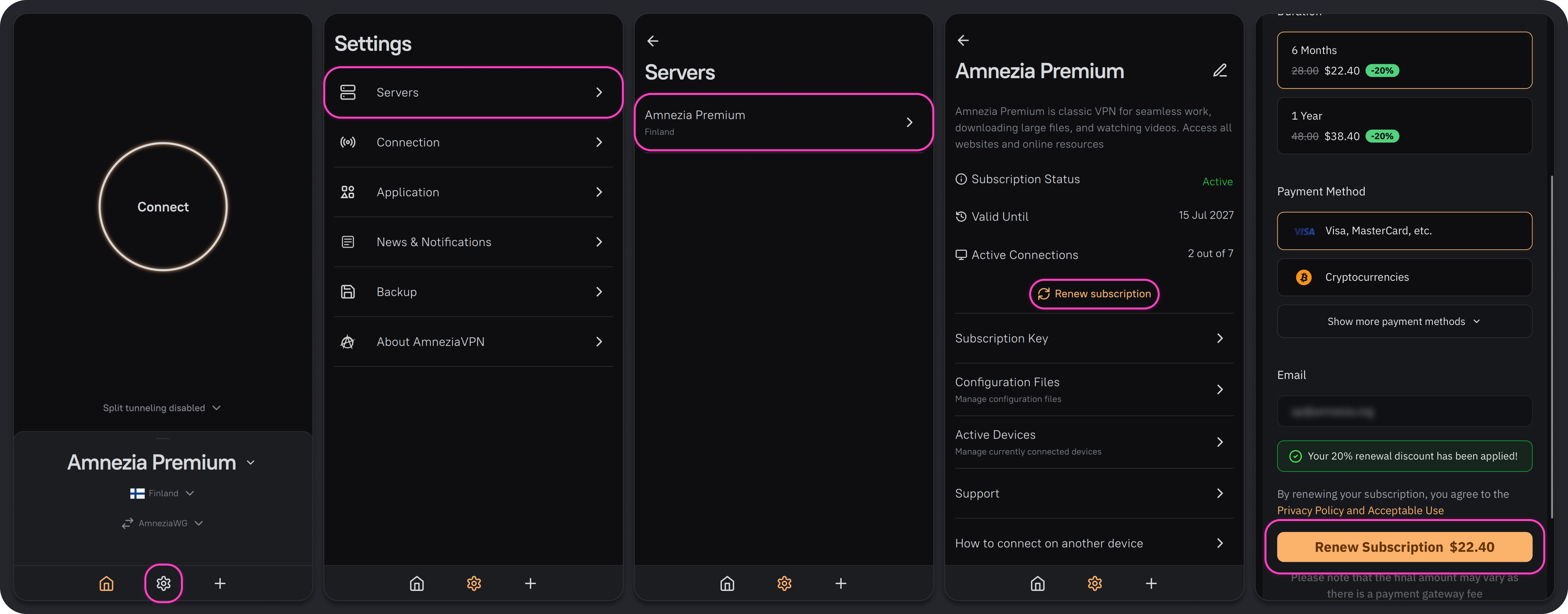The width and height of the screenshot is (1568, 614).
Task: Click the Email input field
Action: tap(1404, 412)
